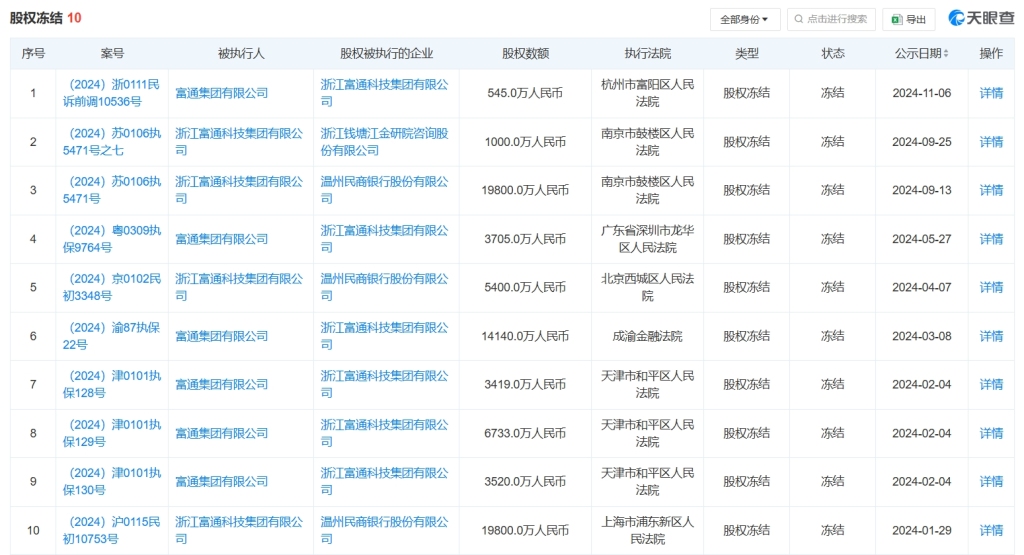Click the 点击进行搜索 search field
This screenshot has height=555, width=1024.
[x=831, y=19]
